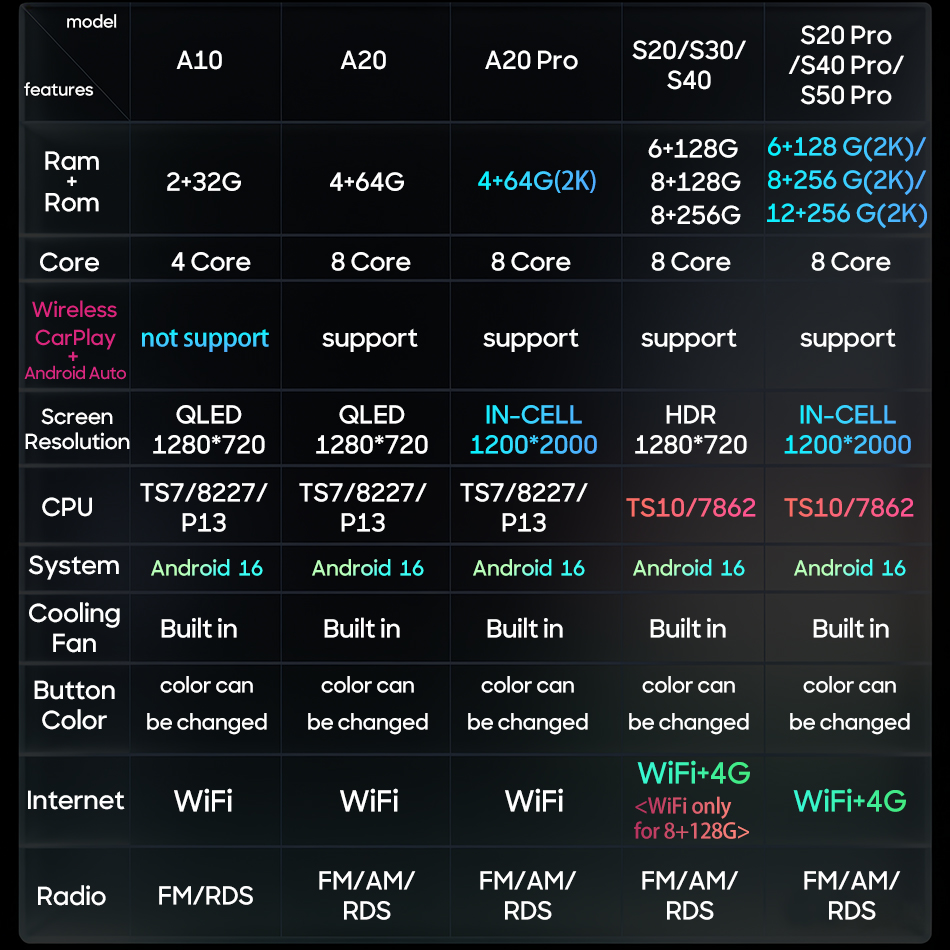The image size is (950, 950).
Task: Select the CPU row label
Action: pyautogui.click(x=67, y=507)
